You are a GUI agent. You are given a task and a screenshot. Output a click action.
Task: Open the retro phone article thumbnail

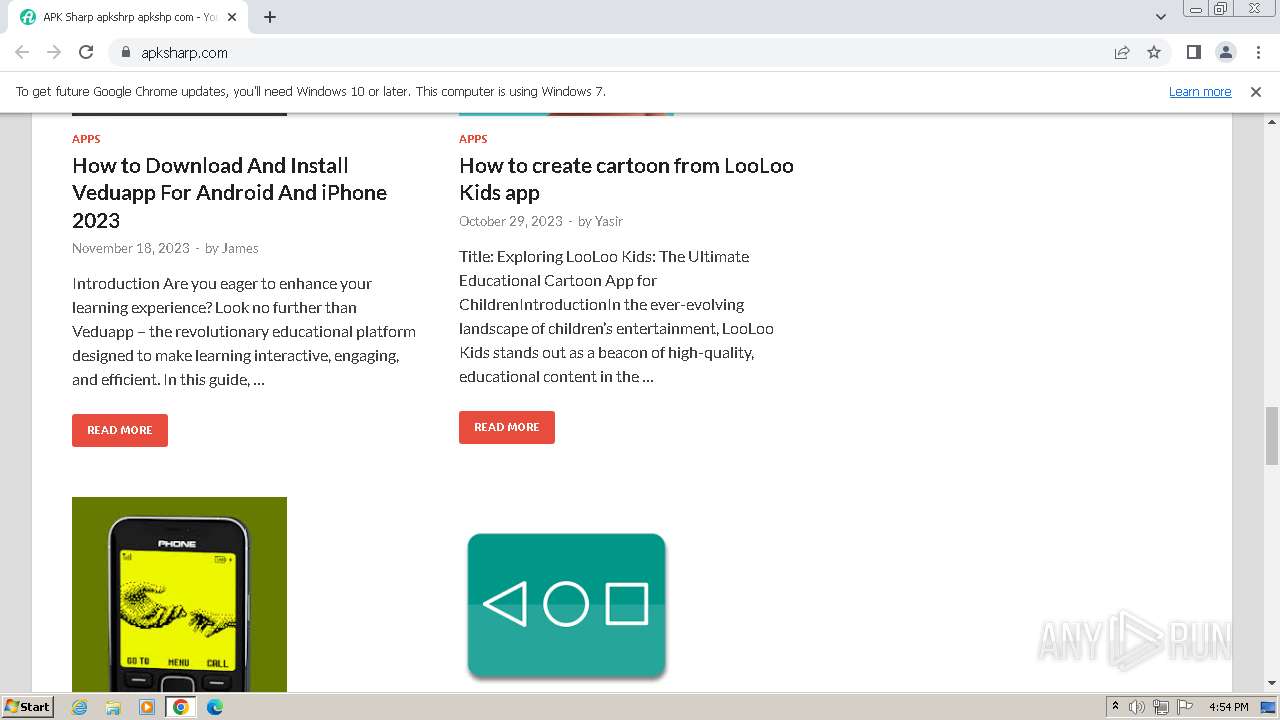coord(179,594)
